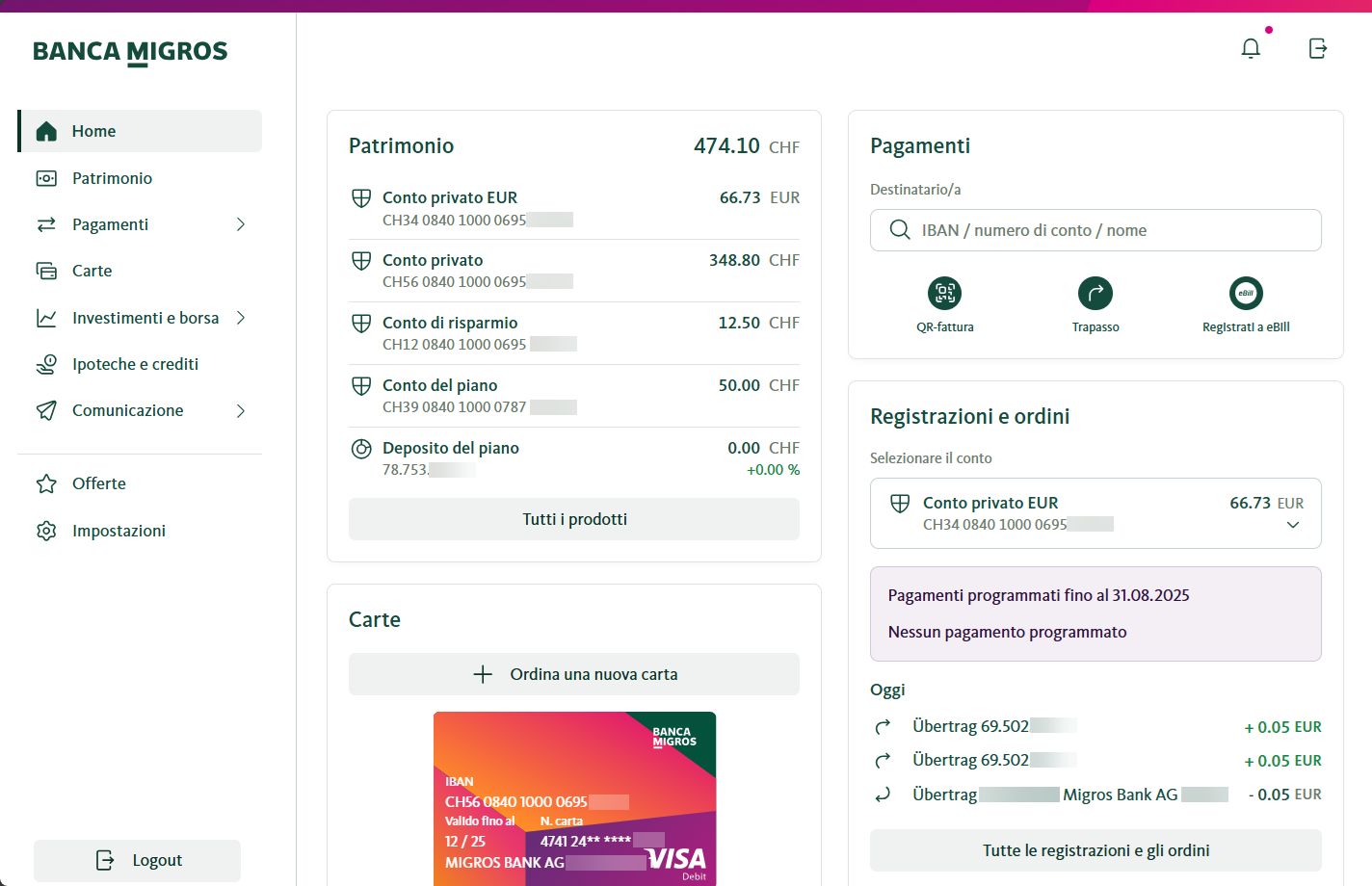Click the search magnifier in Destinatario field
The image size is (1372, 886).
click(900, 230)
